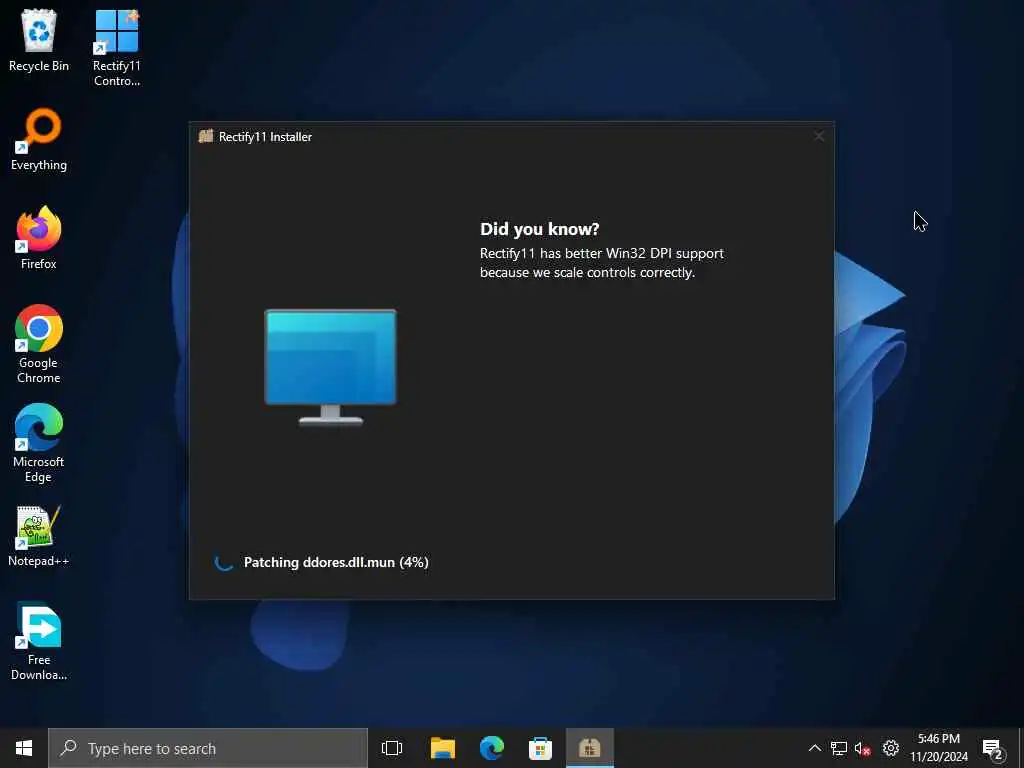Open the notification center icon
This screenshot has width=1024, height=768.
993,748
